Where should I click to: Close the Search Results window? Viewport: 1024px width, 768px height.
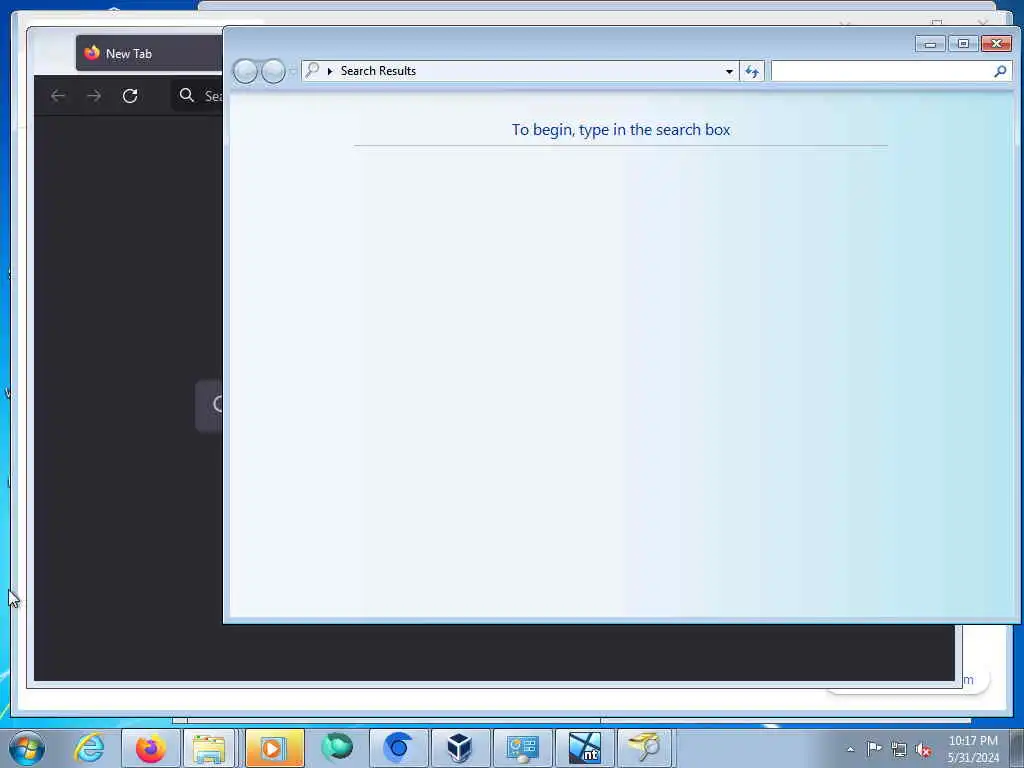click(996, 44)
